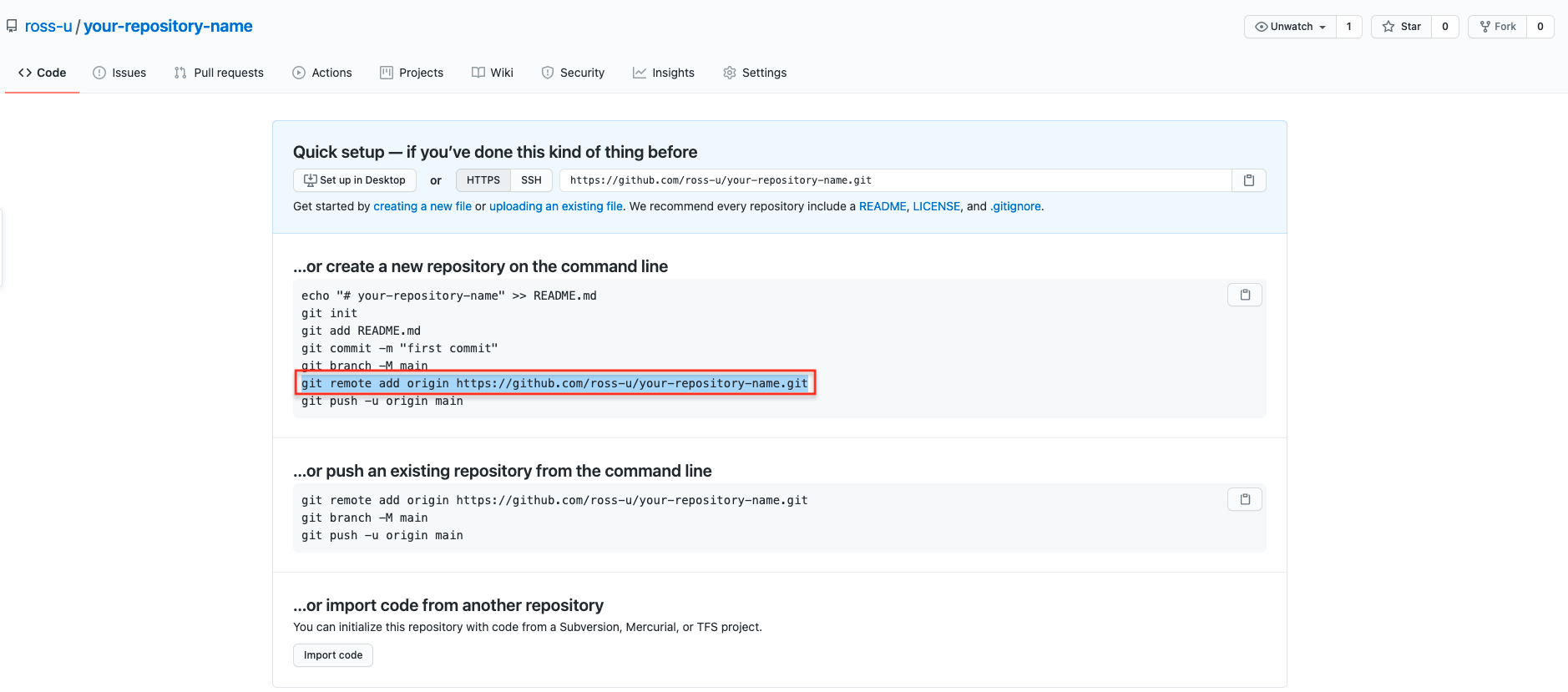Click the .gitignore link
Screen dimensions: 1568x692
click(1016, 206)
